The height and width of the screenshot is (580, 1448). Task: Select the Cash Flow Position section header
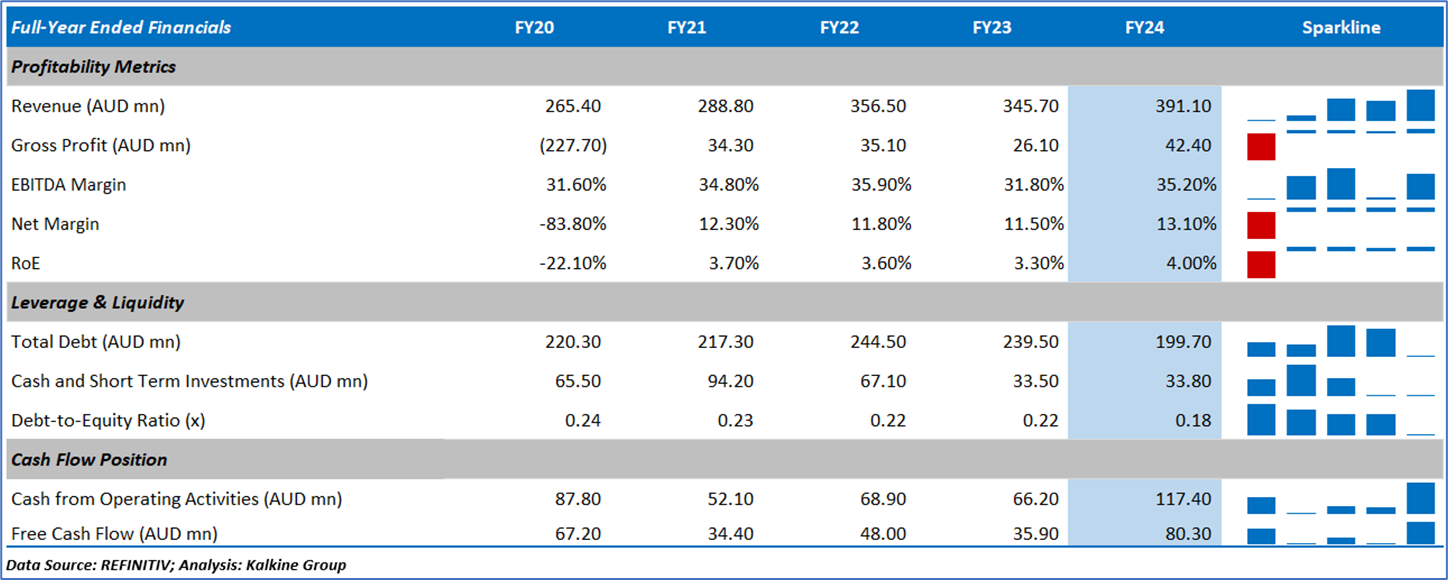[x=89, y=460]
